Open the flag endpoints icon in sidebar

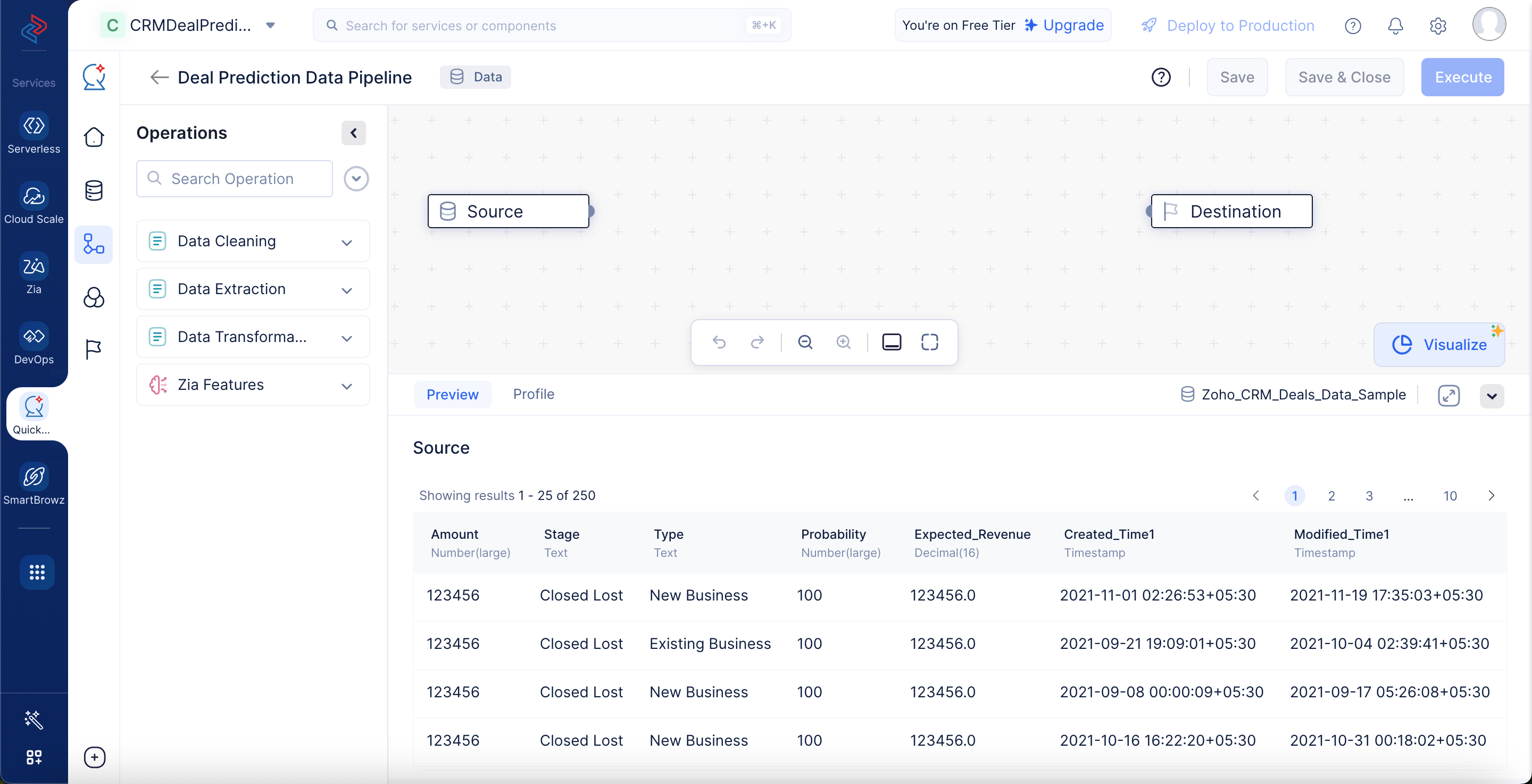pos(94,349)
